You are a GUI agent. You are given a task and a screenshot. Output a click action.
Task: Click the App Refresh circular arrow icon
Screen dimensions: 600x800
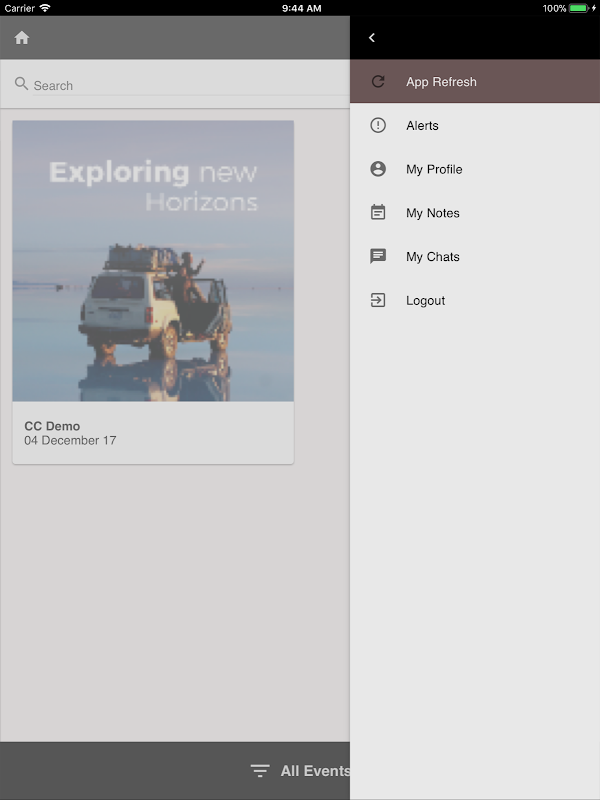(x=378, y=82)
